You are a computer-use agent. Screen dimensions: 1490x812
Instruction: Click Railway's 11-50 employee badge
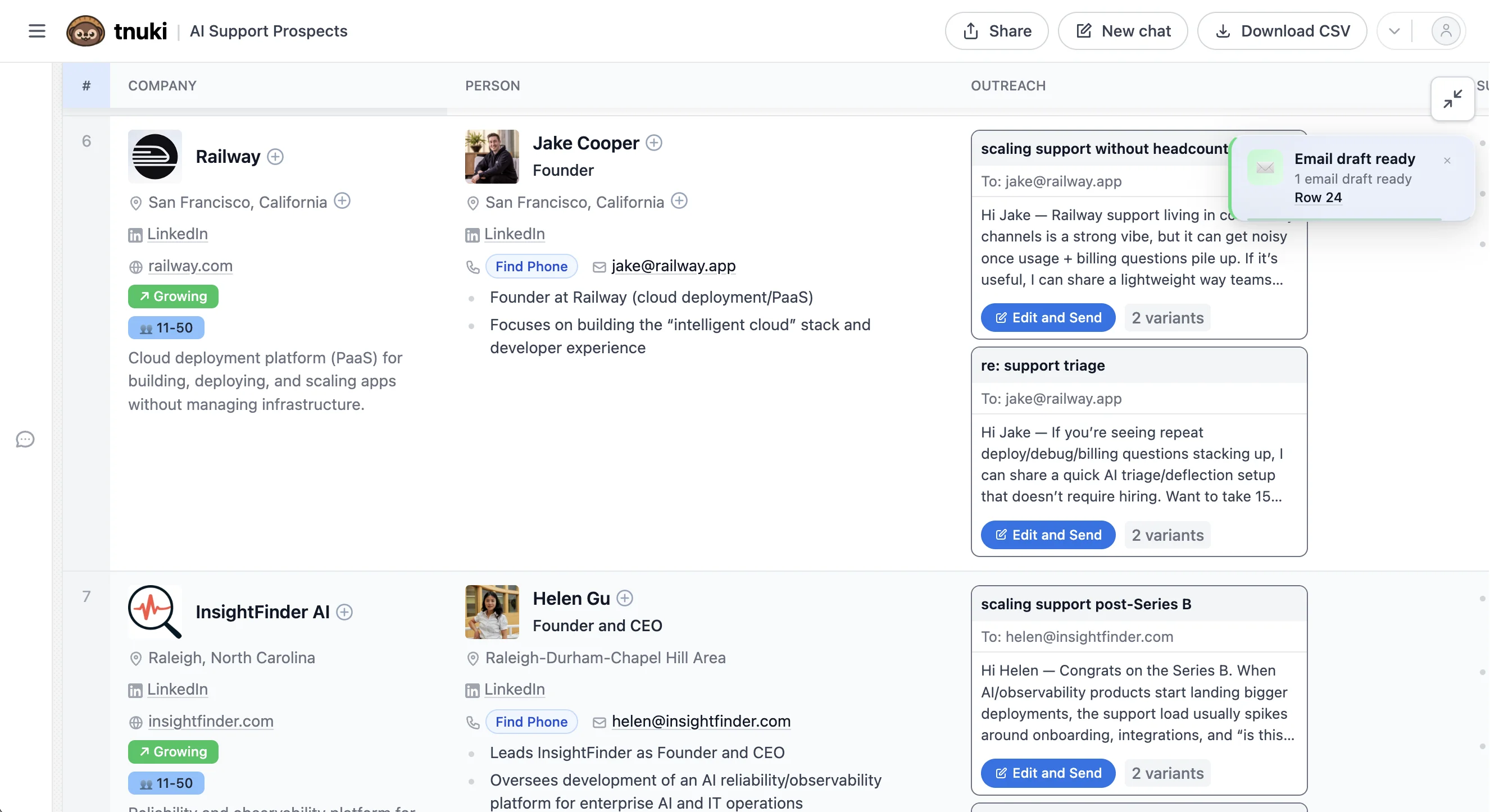(x=166, y=327)
